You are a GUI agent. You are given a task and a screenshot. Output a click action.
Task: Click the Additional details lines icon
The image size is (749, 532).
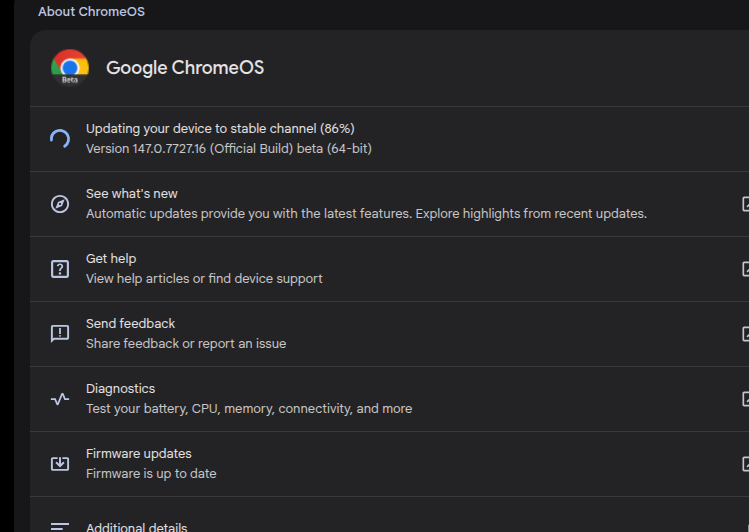click(x=60, y=526)
